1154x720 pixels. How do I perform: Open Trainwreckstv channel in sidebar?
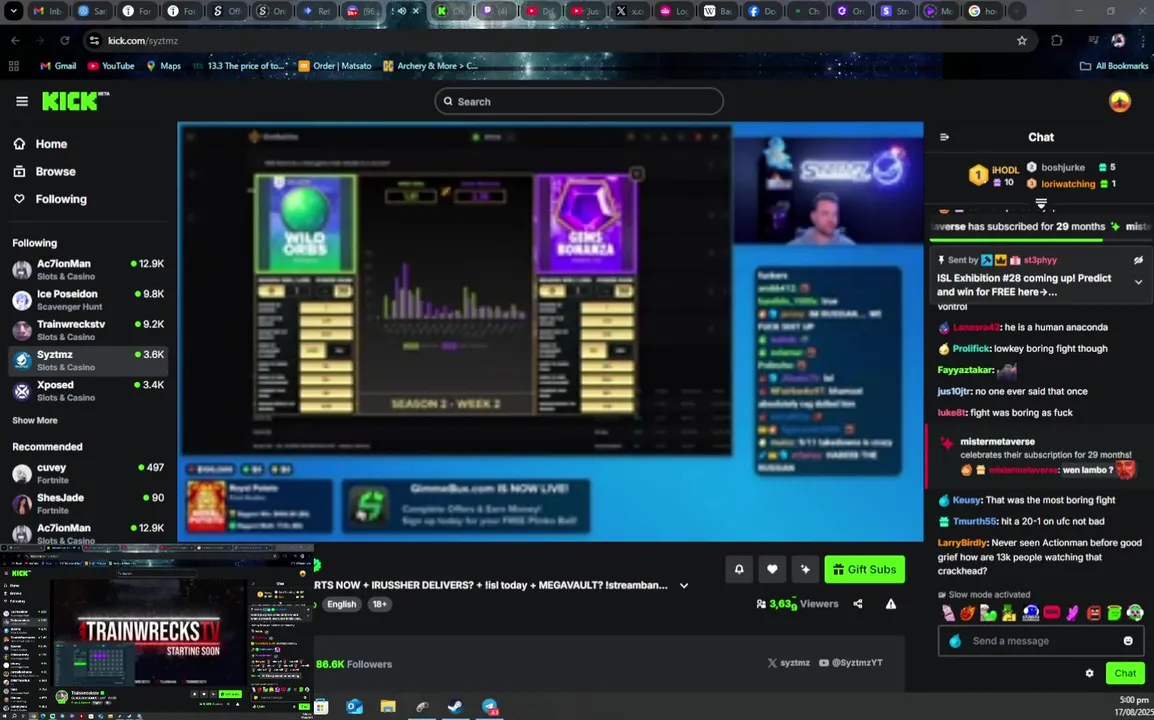[x=88, y=330]
